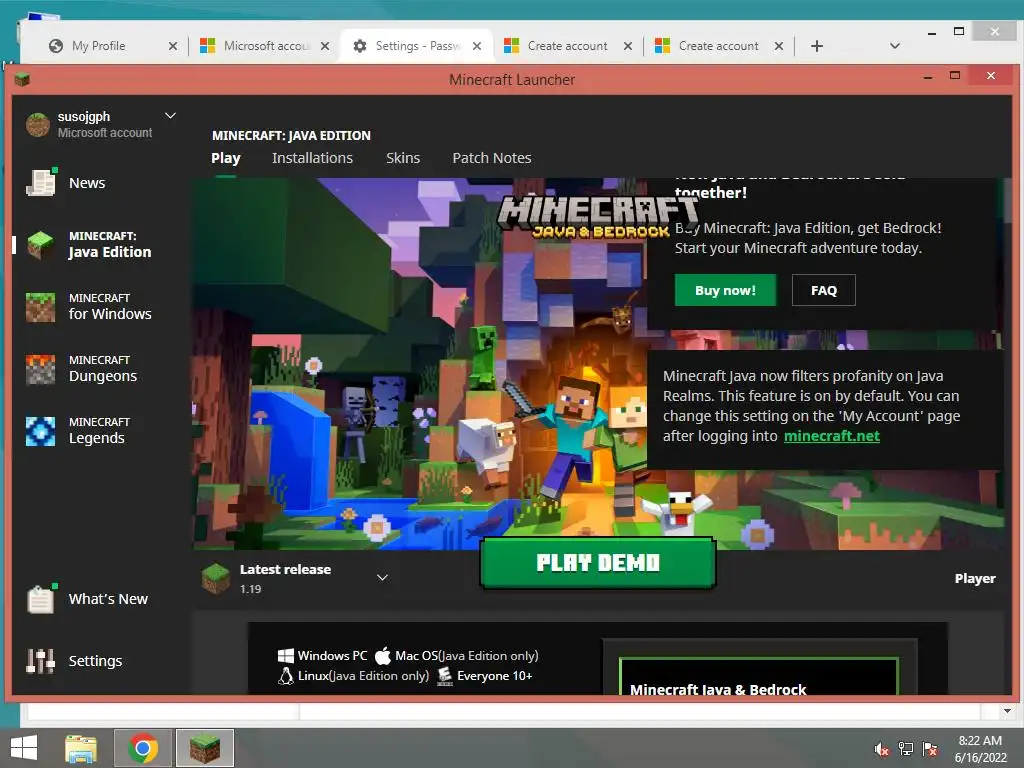1024x768 pixels.
Task: Open the launcher Settings sliders icon
Action: coord(40,661)
